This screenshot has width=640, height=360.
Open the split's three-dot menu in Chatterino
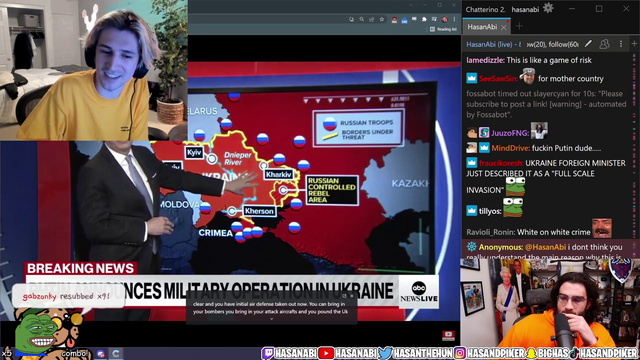[621, 44]
